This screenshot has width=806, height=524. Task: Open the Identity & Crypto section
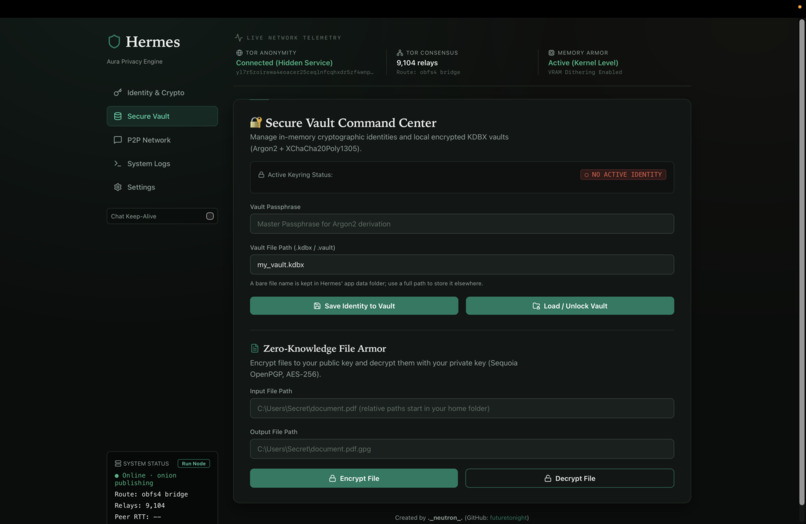coord(162,93)
